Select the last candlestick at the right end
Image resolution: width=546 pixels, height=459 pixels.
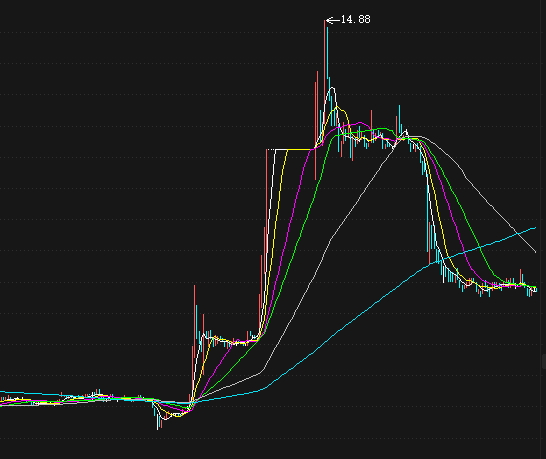coord(536,290)
